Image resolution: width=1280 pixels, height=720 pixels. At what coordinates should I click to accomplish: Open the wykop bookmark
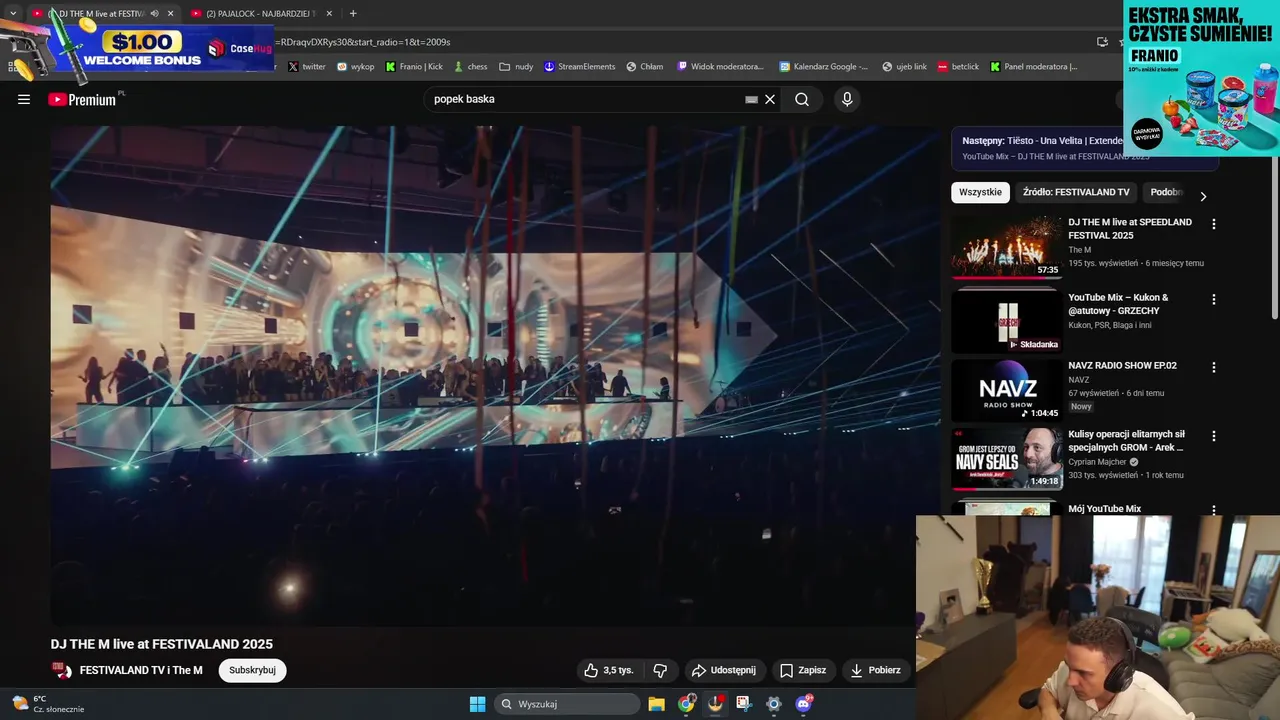356,66
